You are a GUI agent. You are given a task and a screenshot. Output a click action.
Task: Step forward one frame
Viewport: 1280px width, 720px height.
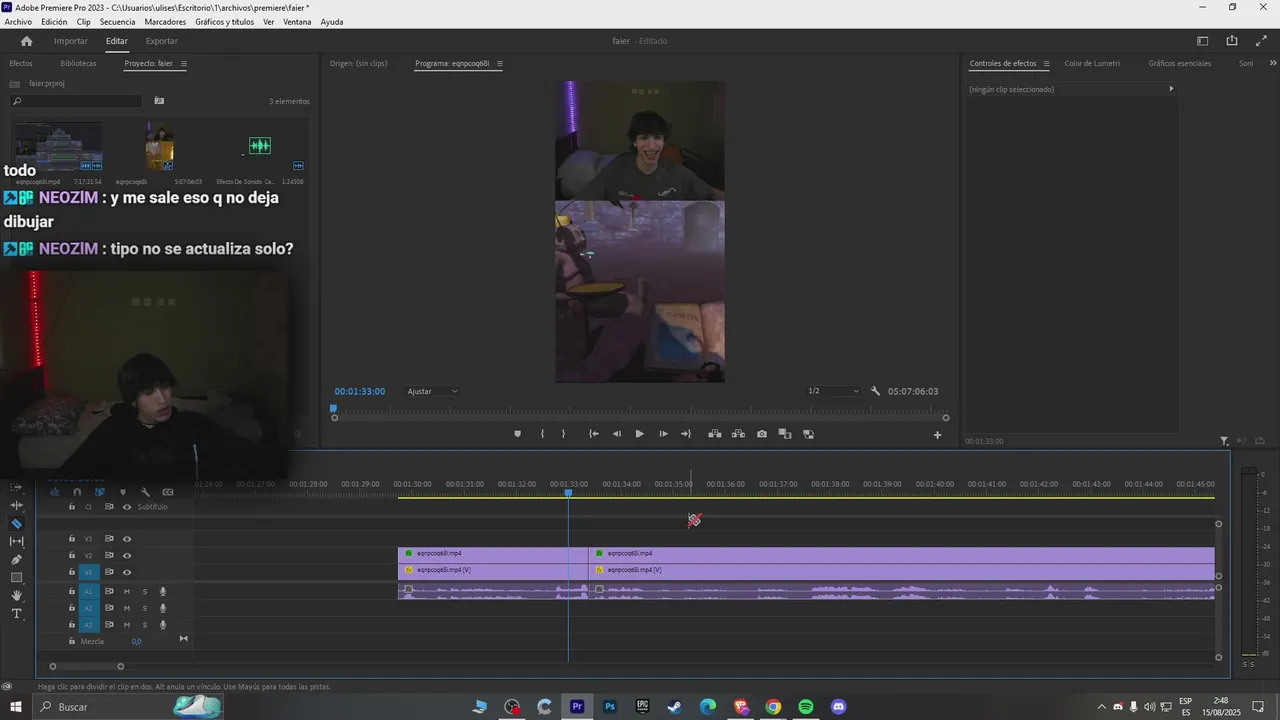coord(663,434)
